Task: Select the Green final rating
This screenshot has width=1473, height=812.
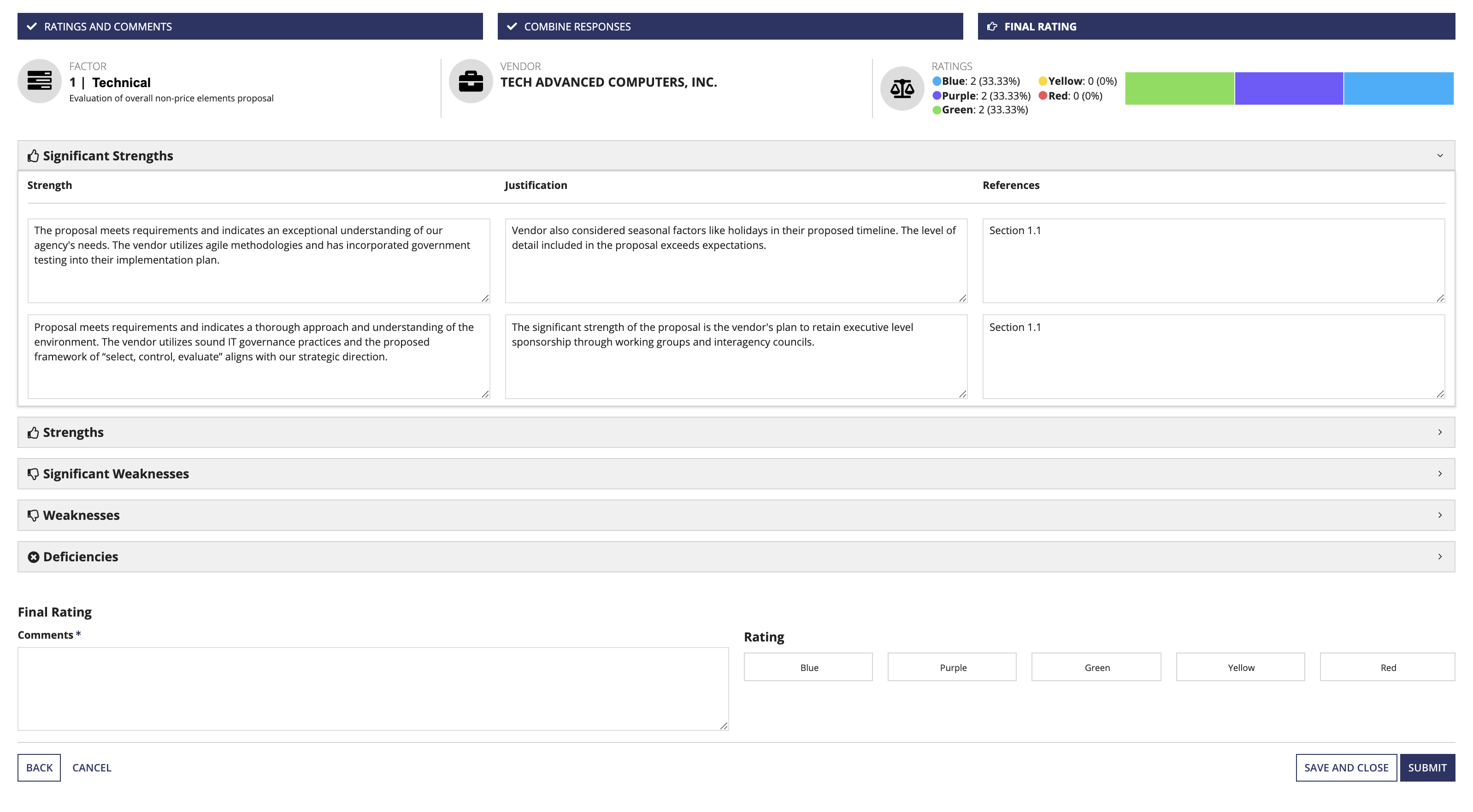Action: point(1097,666)
